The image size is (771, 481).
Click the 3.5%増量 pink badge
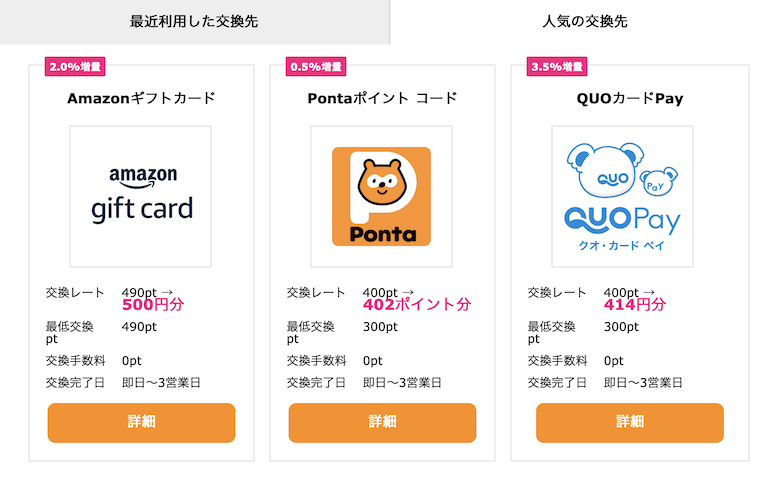tap(557, 66)
